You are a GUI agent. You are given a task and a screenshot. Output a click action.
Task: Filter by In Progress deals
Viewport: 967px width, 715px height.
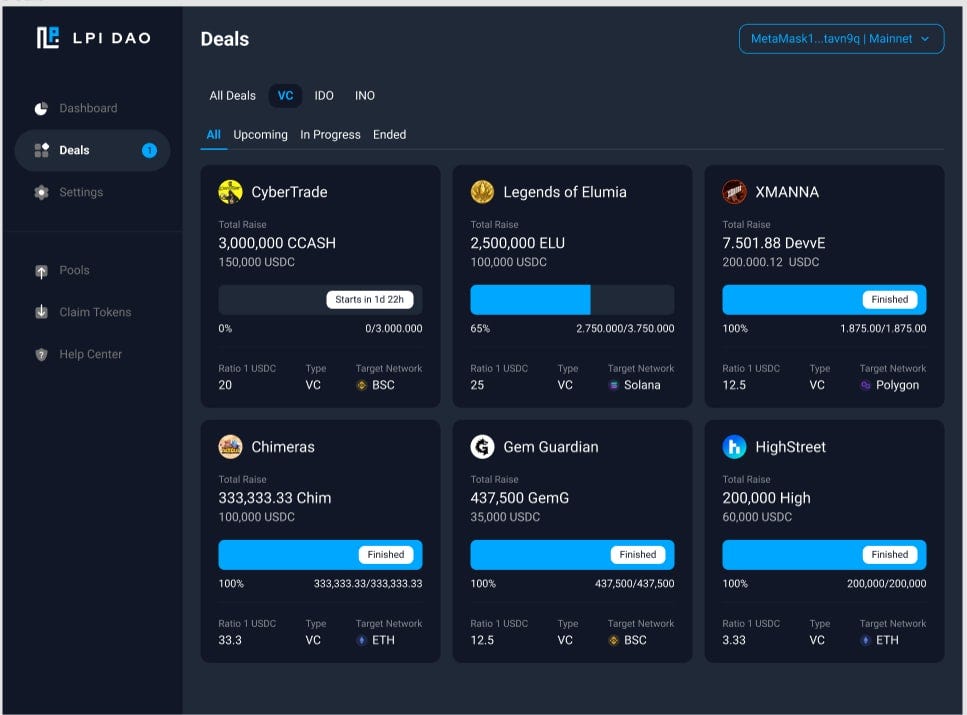(x=330, y=134)
